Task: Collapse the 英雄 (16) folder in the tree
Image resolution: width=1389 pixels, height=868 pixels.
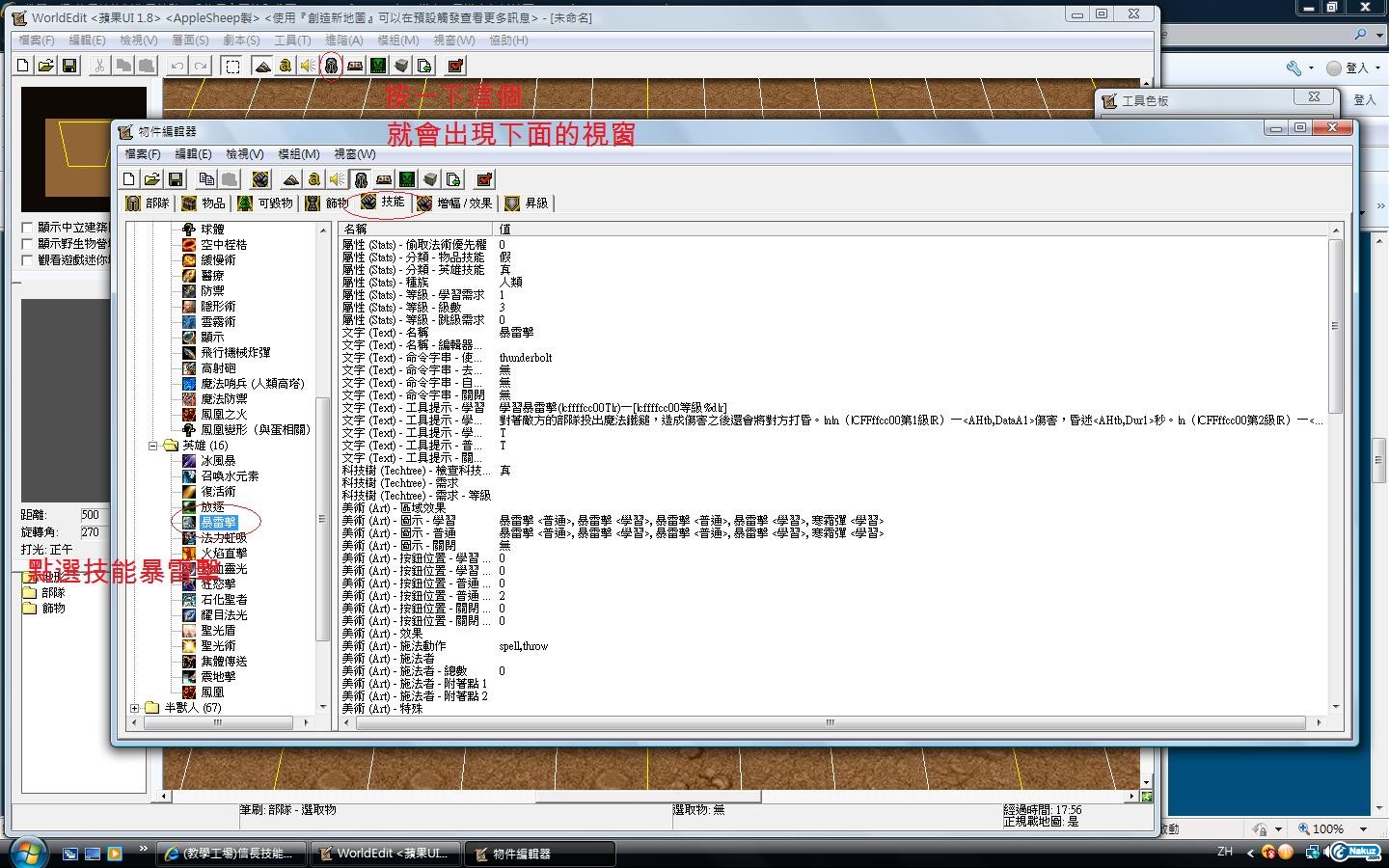Action: tap(152, 446)
